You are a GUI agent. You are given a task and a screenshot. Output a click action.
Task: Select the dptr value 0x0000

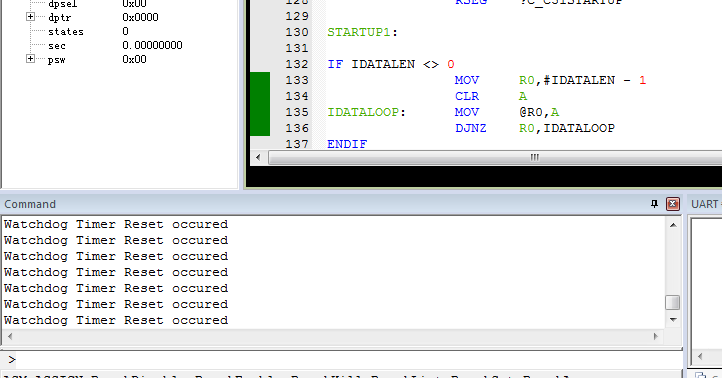(x=140, y=17)
